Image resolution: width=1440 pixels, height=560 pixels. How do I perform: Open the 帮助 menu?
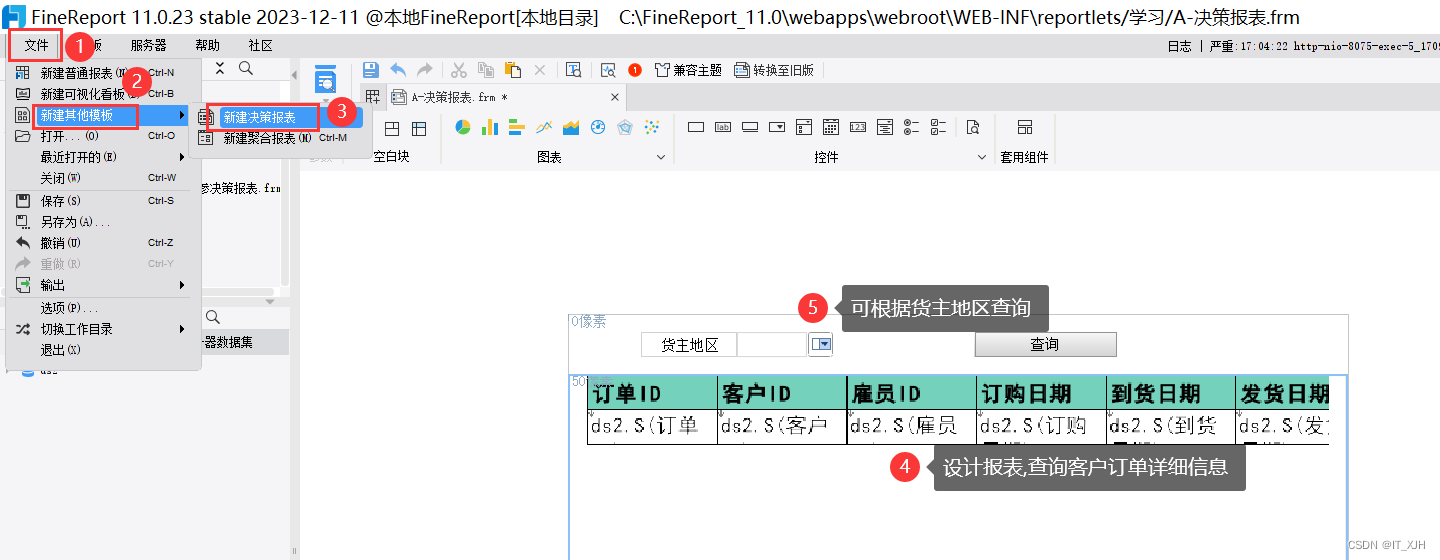coord(207,45)
